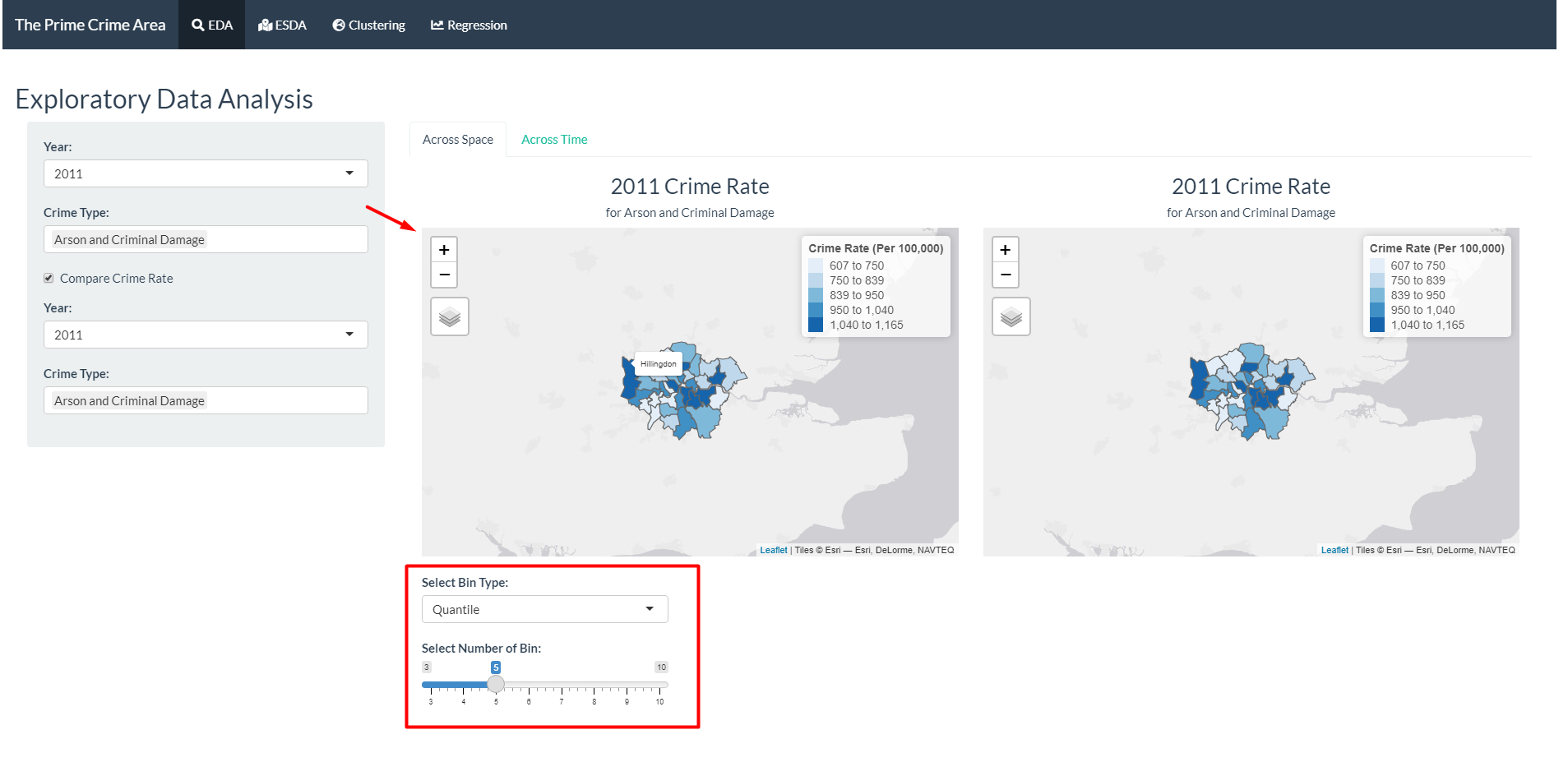
Task: Uncheck the Compare Crime Rate checkbox
Action: tap(49, 279)
